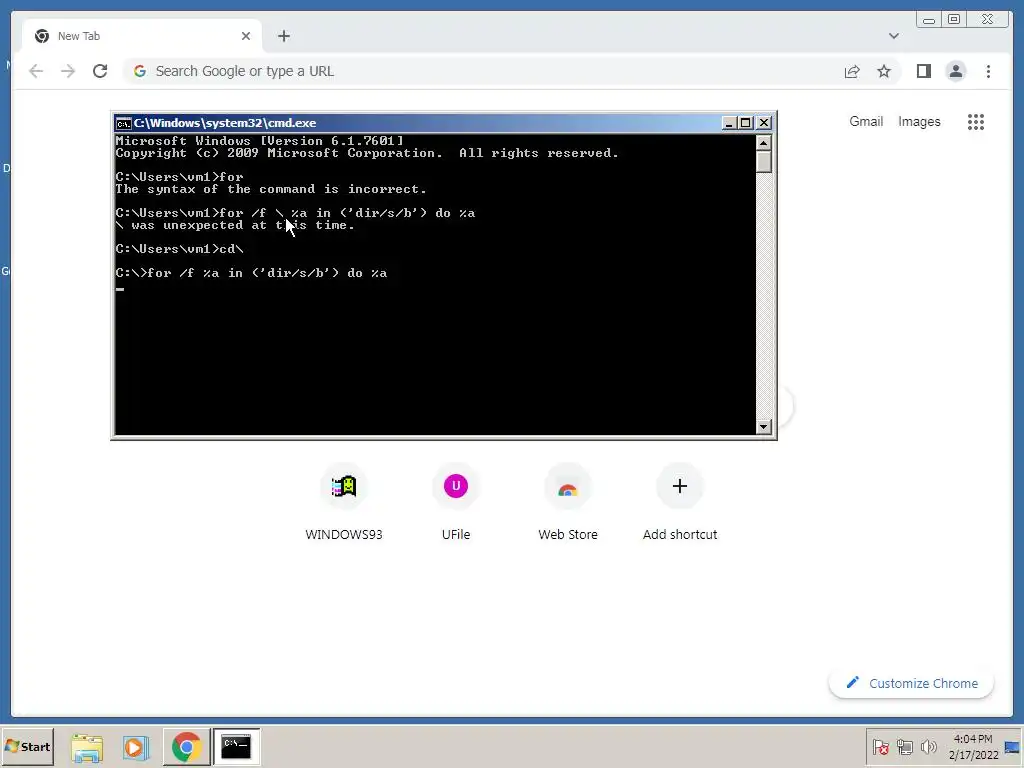Switch to Chrome in the taskbar
1024x768 pixels.
(x=186, y=747)
